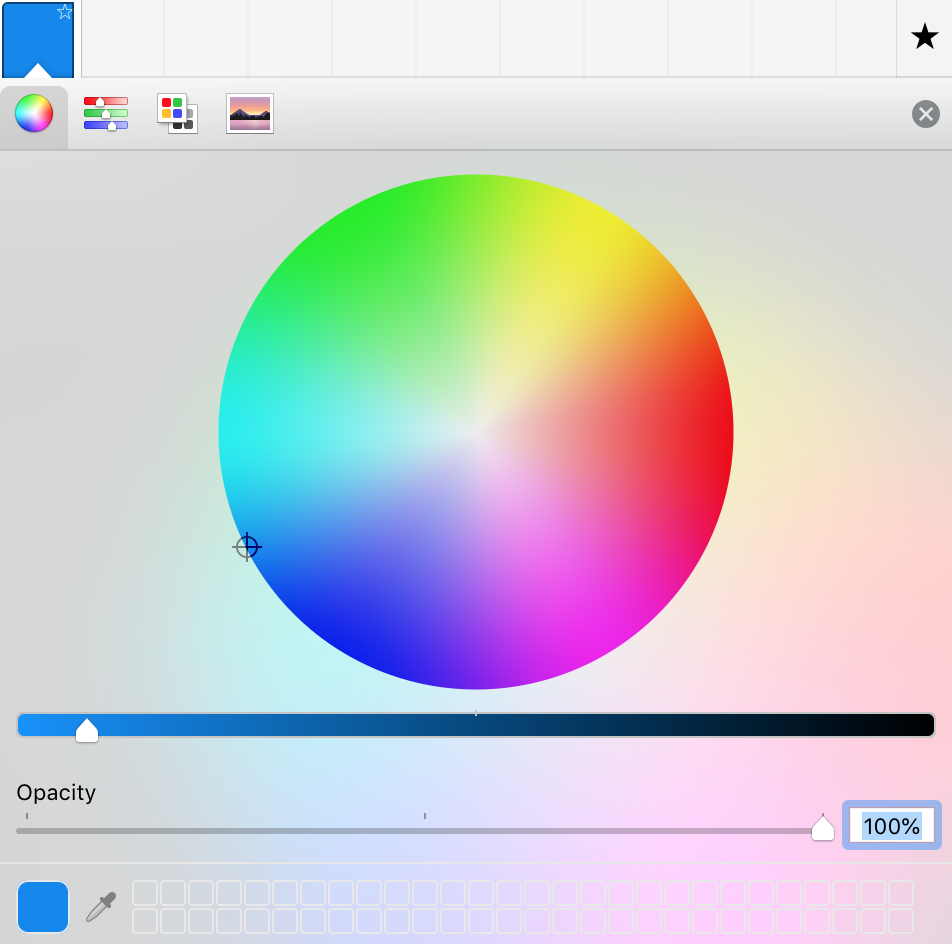Image resolution: width=952 pixels, height=944 pixels.
Task: Select the Color Wheel tab
Action: [33, 114]
